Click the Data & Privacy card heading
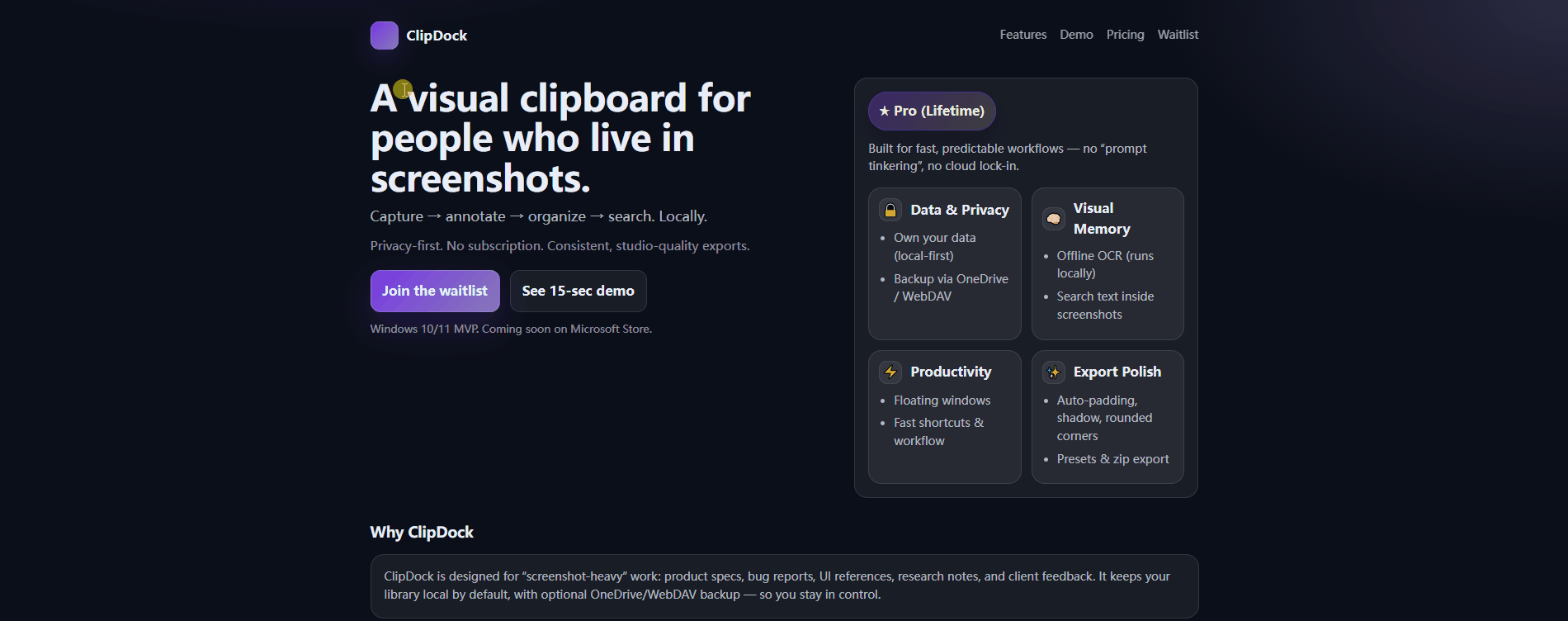Viewport: 1568px width, 621px height. click(960, 210)
